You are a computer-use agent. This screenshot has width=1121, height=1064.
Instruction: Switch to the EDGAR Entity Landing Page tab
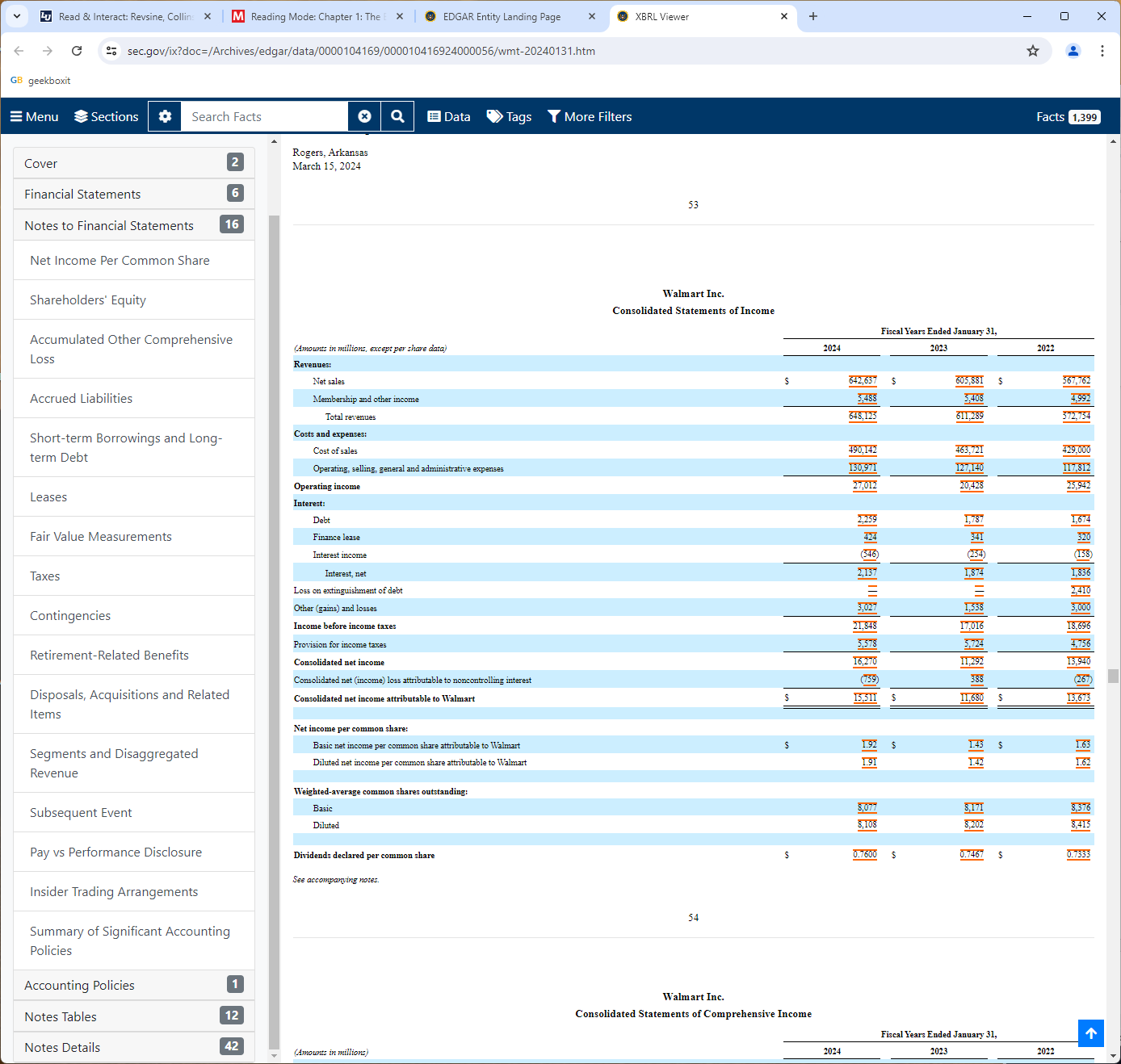coord(501,16)
